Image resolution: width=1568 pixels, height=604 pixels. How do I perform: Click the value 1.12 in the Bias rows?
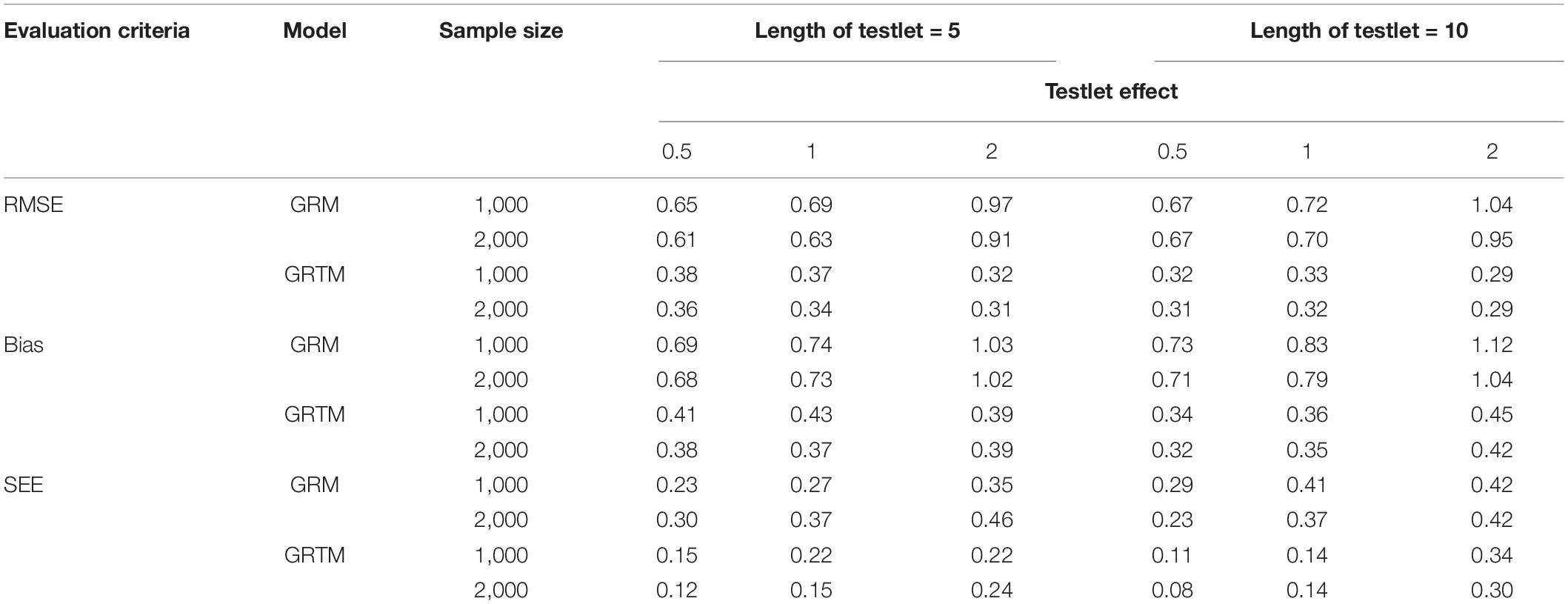(1492, 345)
